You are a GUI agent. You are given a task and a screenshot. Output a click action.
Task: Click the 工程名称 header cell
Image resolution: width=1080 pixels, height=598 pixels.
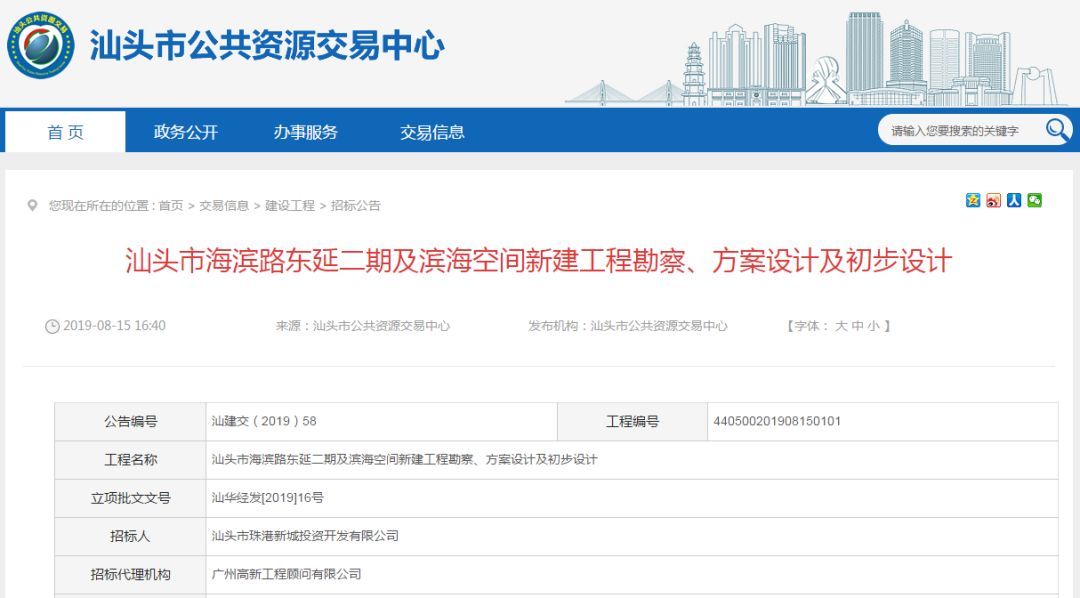(x=130, y=460)
